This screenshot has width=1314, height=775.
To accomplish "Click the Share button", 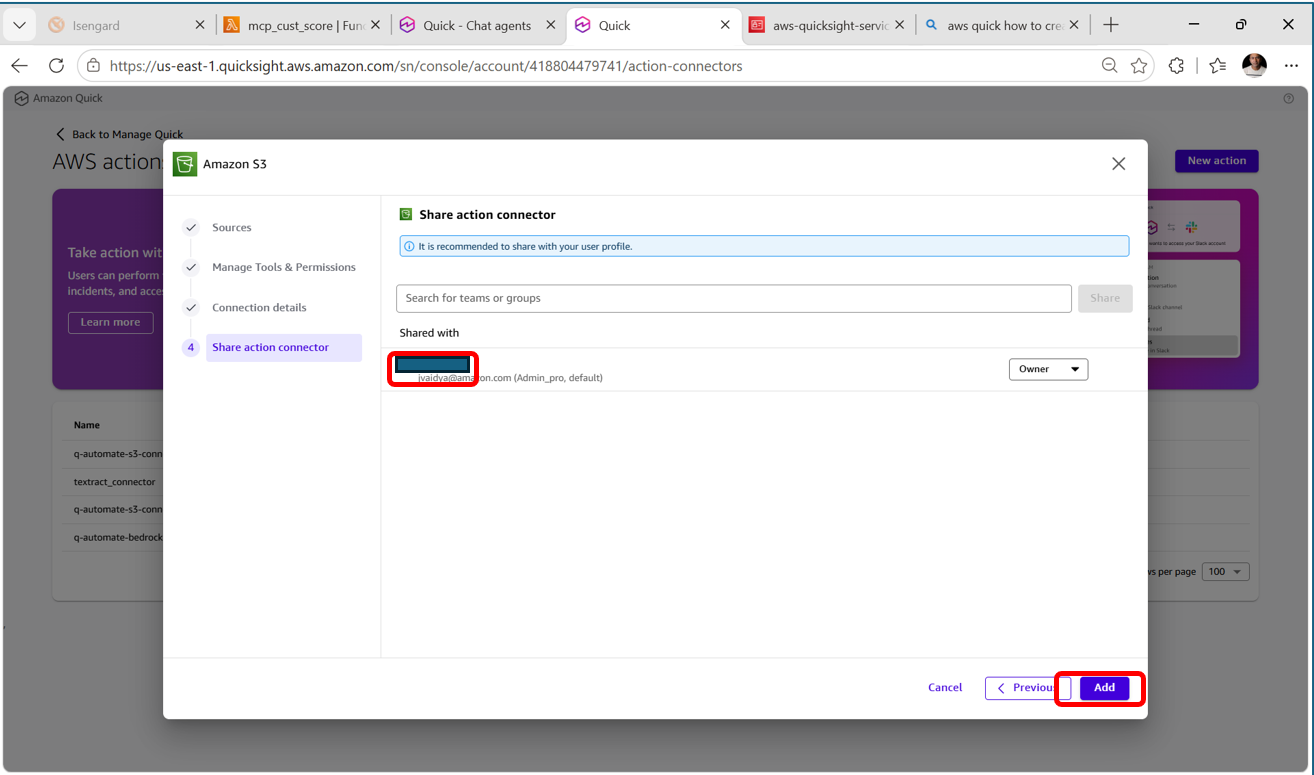I will tap(1105, 298).
